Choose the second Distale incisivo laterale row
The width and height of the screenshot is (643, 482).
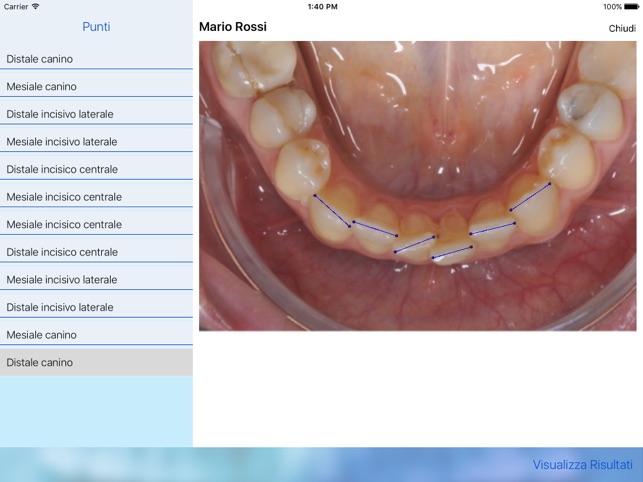tap(96, 307)
